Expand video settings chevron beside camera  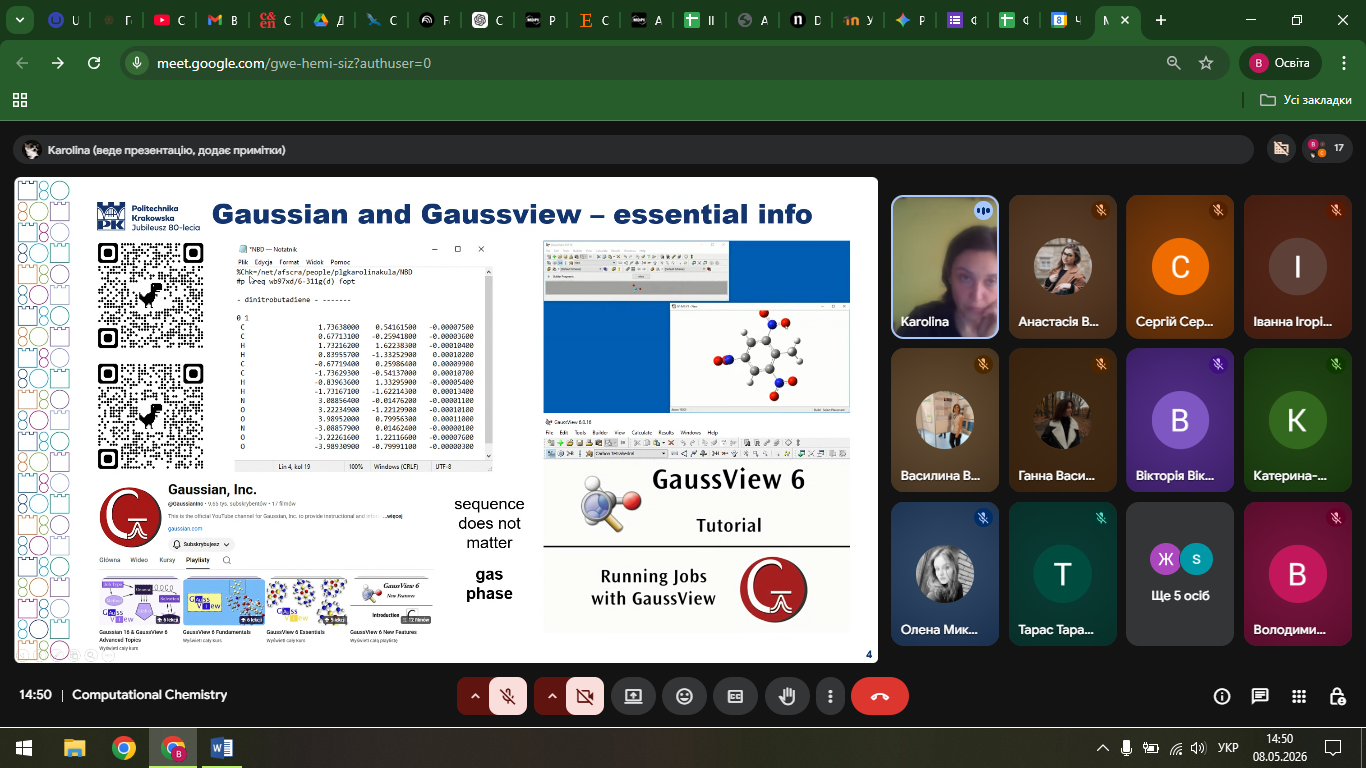(551, 696)
